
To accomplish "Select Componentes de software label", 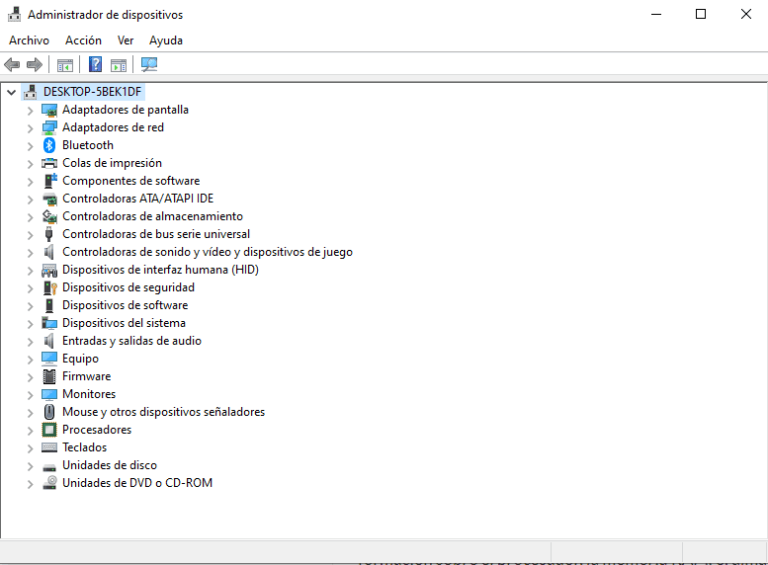I will (x=131, y=181).
